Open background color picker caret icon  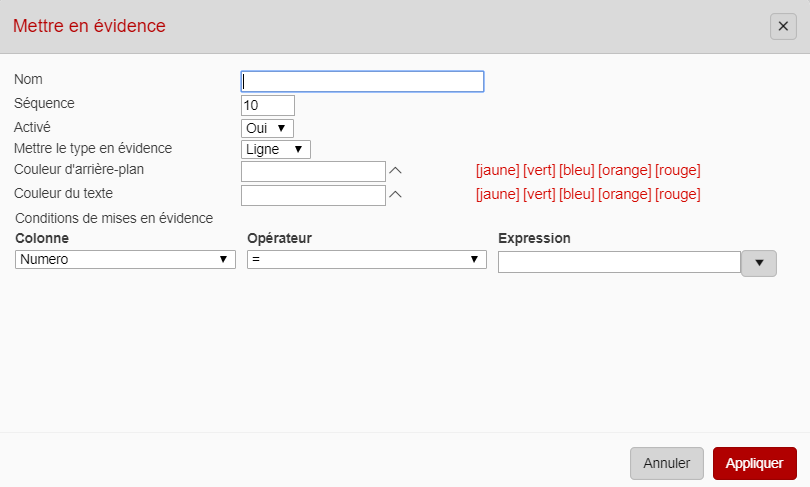[x=395, y=171]
